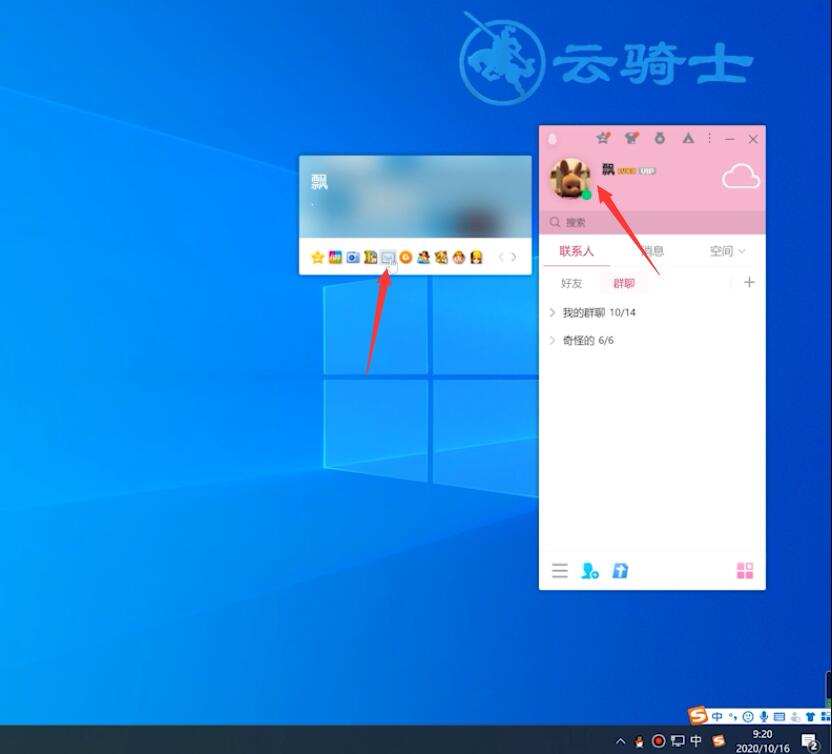
Task: Click the green online status dot
Action: coord(586,195)
